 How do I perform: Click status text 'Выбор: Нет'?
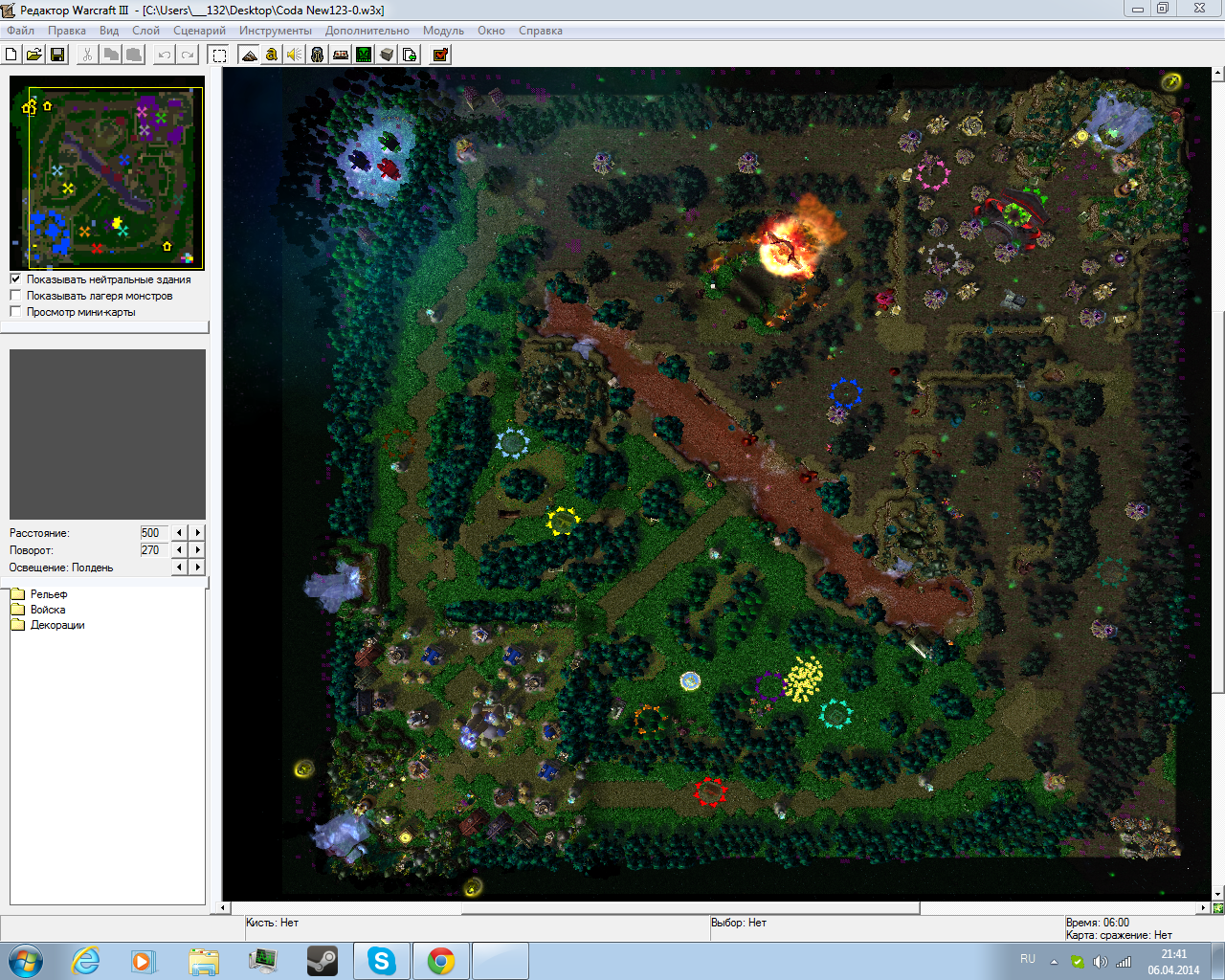pos(739,923)
